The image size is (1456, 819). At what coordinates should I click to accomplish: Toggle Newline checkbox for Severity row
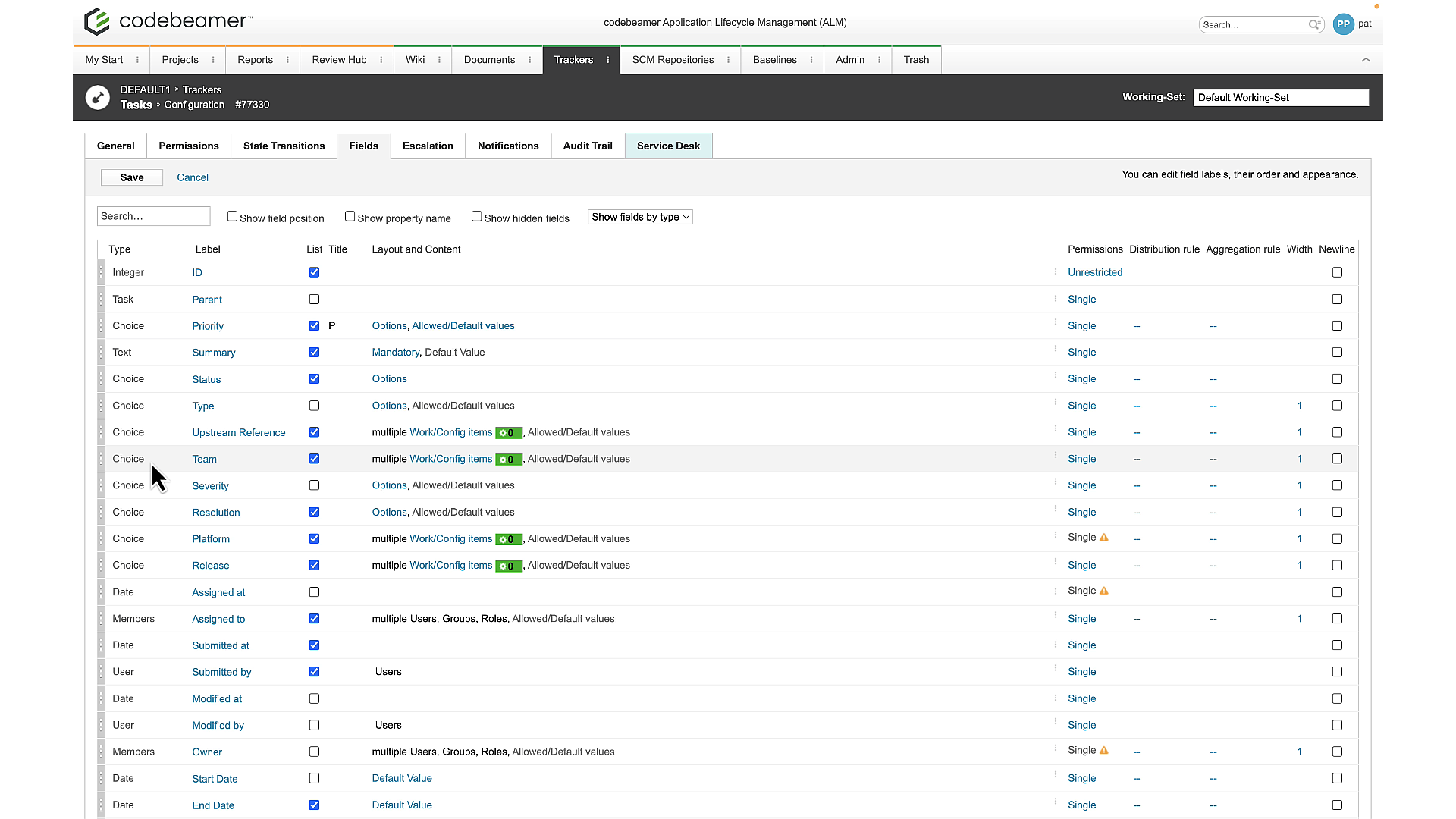[1337, 485]
